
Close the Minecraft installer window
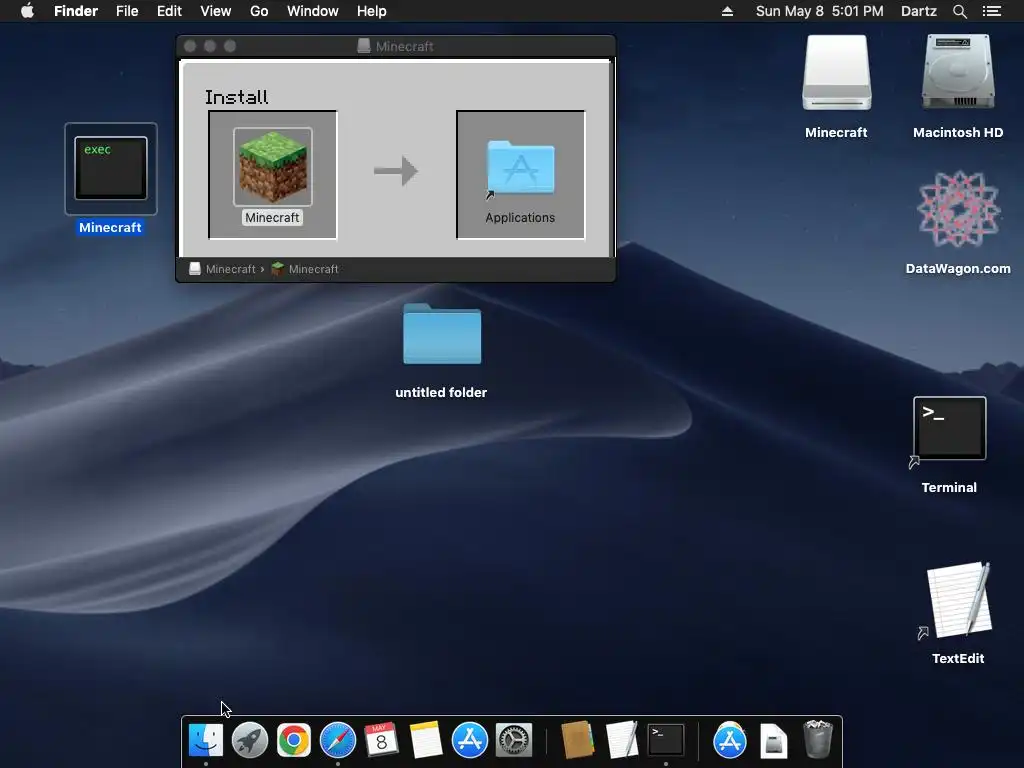coord(190,46)
